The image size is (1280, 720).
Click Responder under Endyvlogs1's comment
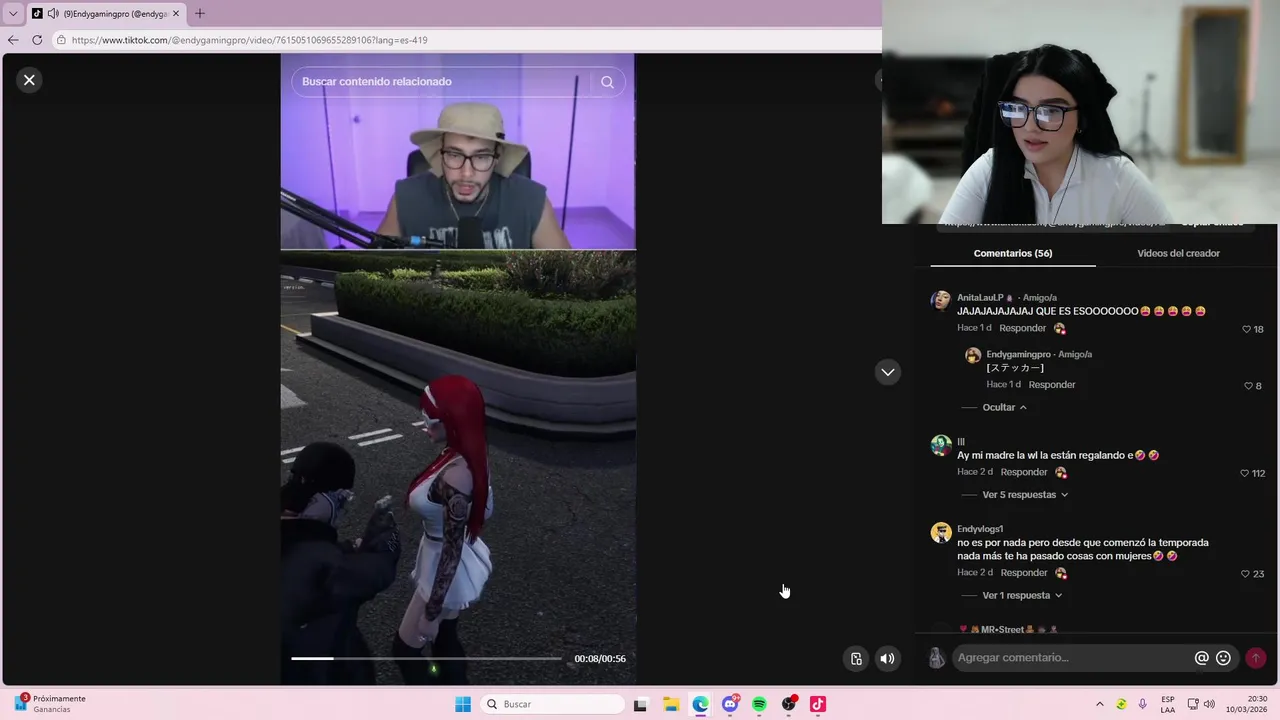[1024, 573]
